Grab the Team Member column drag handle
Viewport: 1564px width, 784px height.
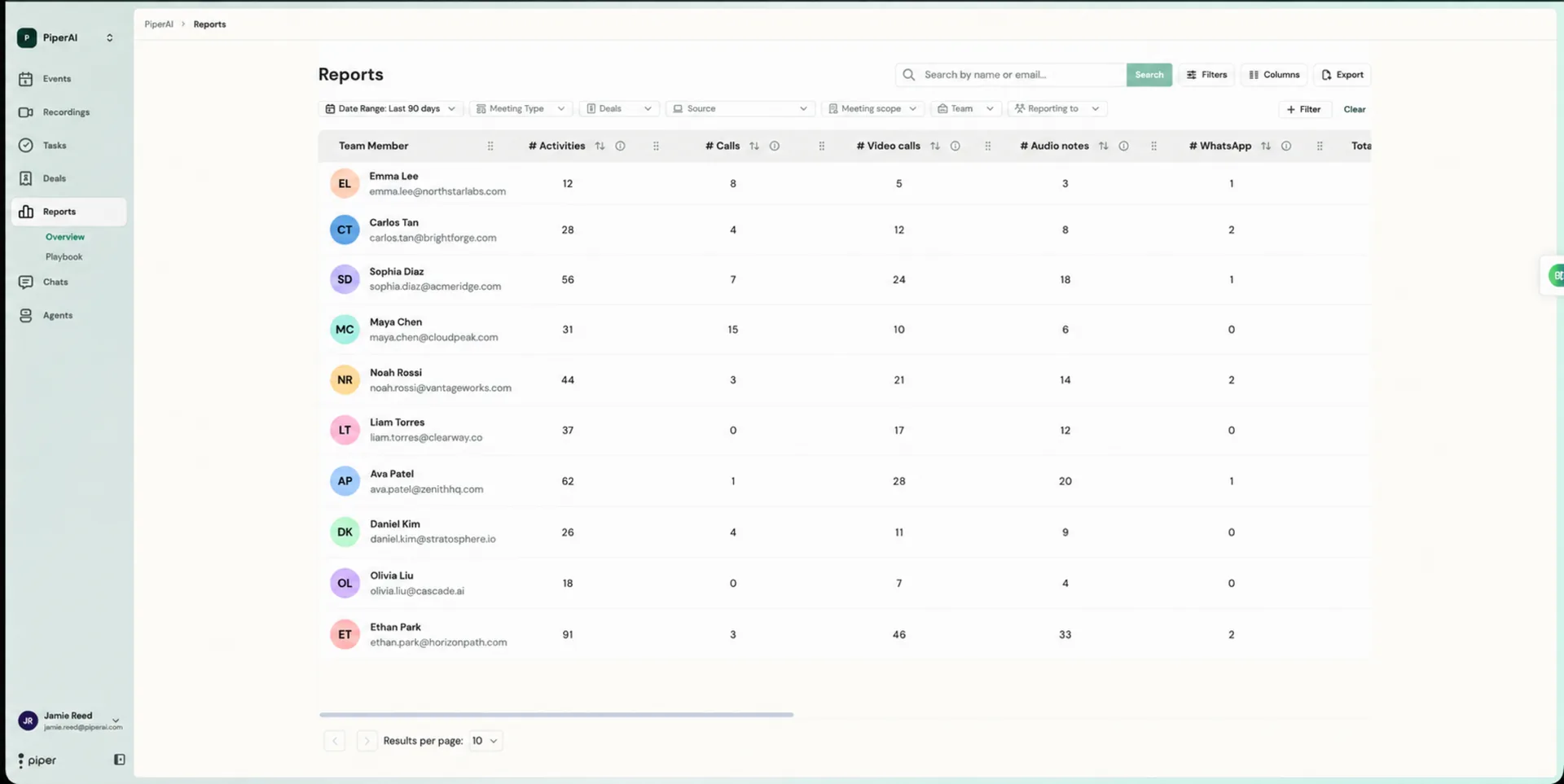tap(490, 147)
